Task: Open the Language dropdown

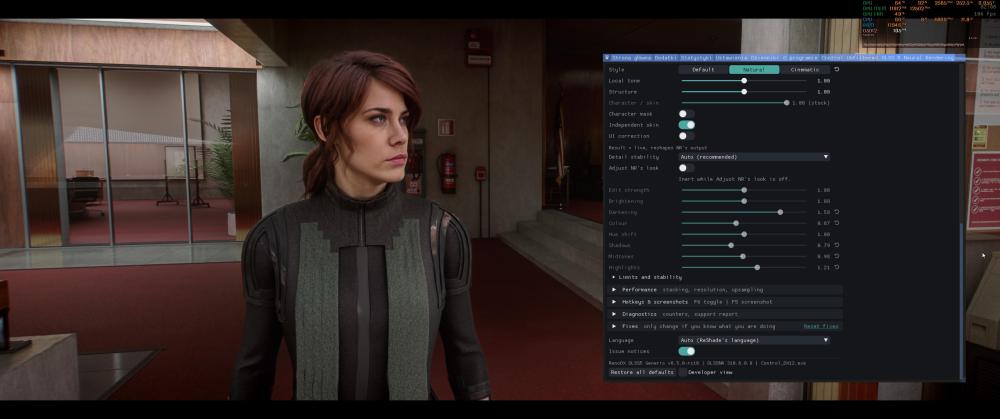Action: (754, 340)
